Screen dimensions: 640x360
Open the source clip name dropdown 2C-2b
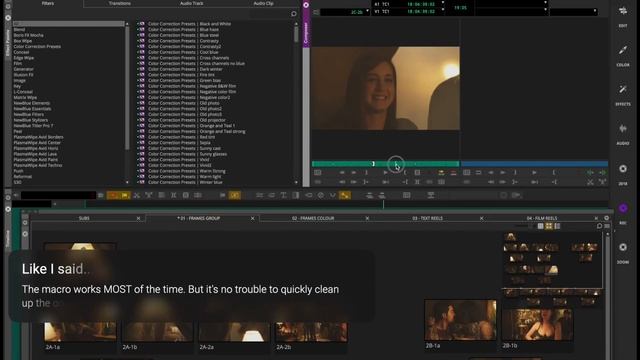pos(345,12)
